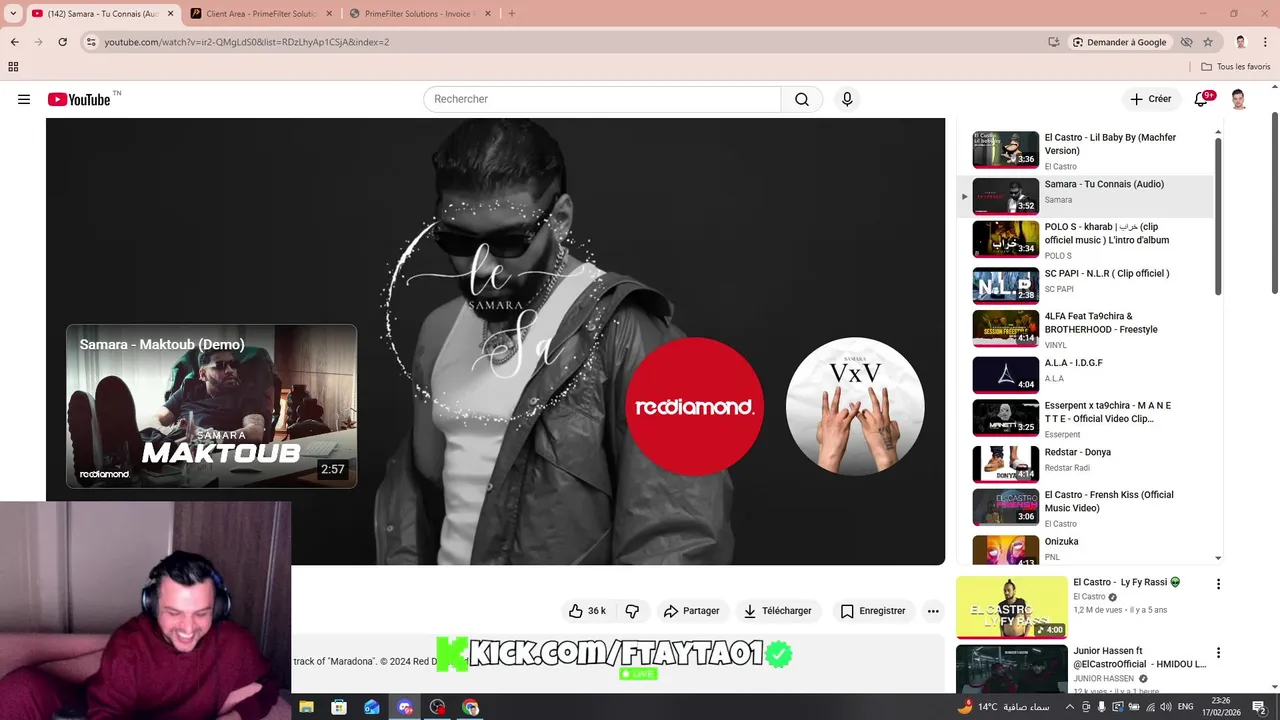
Task: Play El Castro Frensh Kiss playlist item
Action: tap(1085, 508)
